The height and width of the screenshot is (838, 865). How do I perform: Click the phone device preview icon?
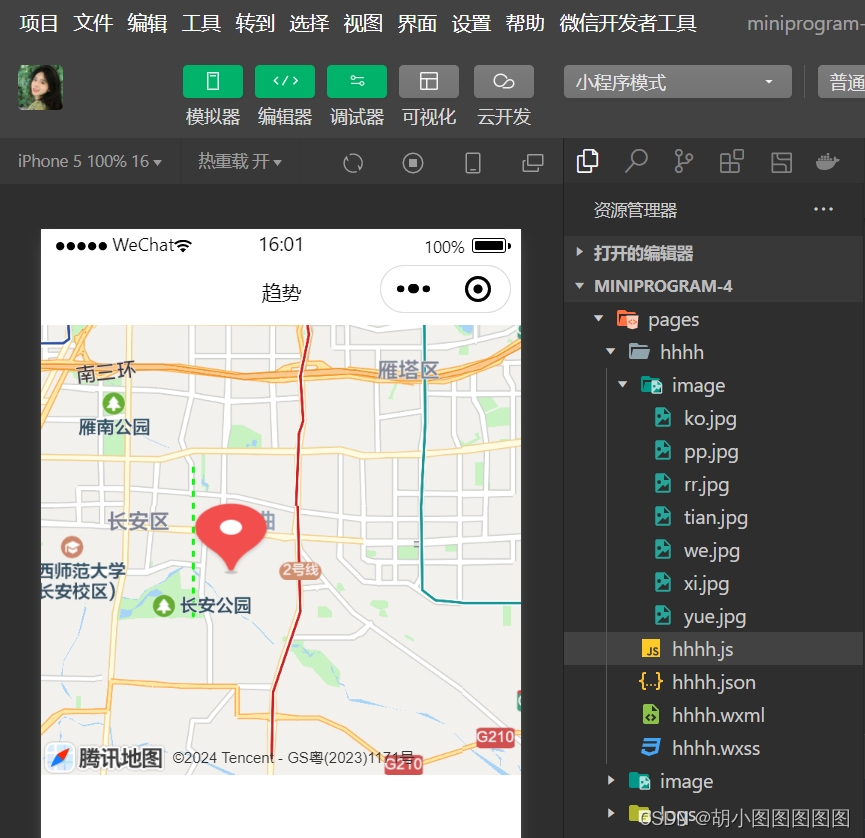pyautogui.click(x=473, y=163)
